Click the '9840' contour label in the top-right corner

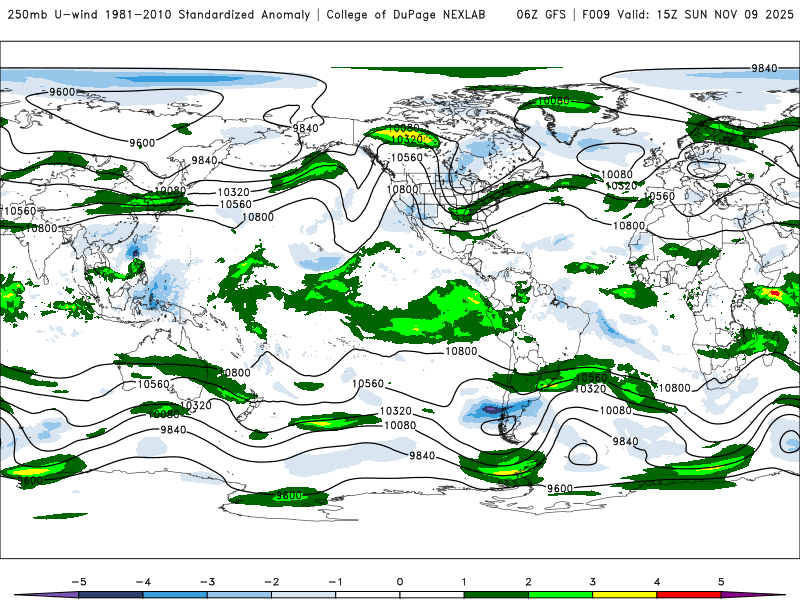pos(764,68)
